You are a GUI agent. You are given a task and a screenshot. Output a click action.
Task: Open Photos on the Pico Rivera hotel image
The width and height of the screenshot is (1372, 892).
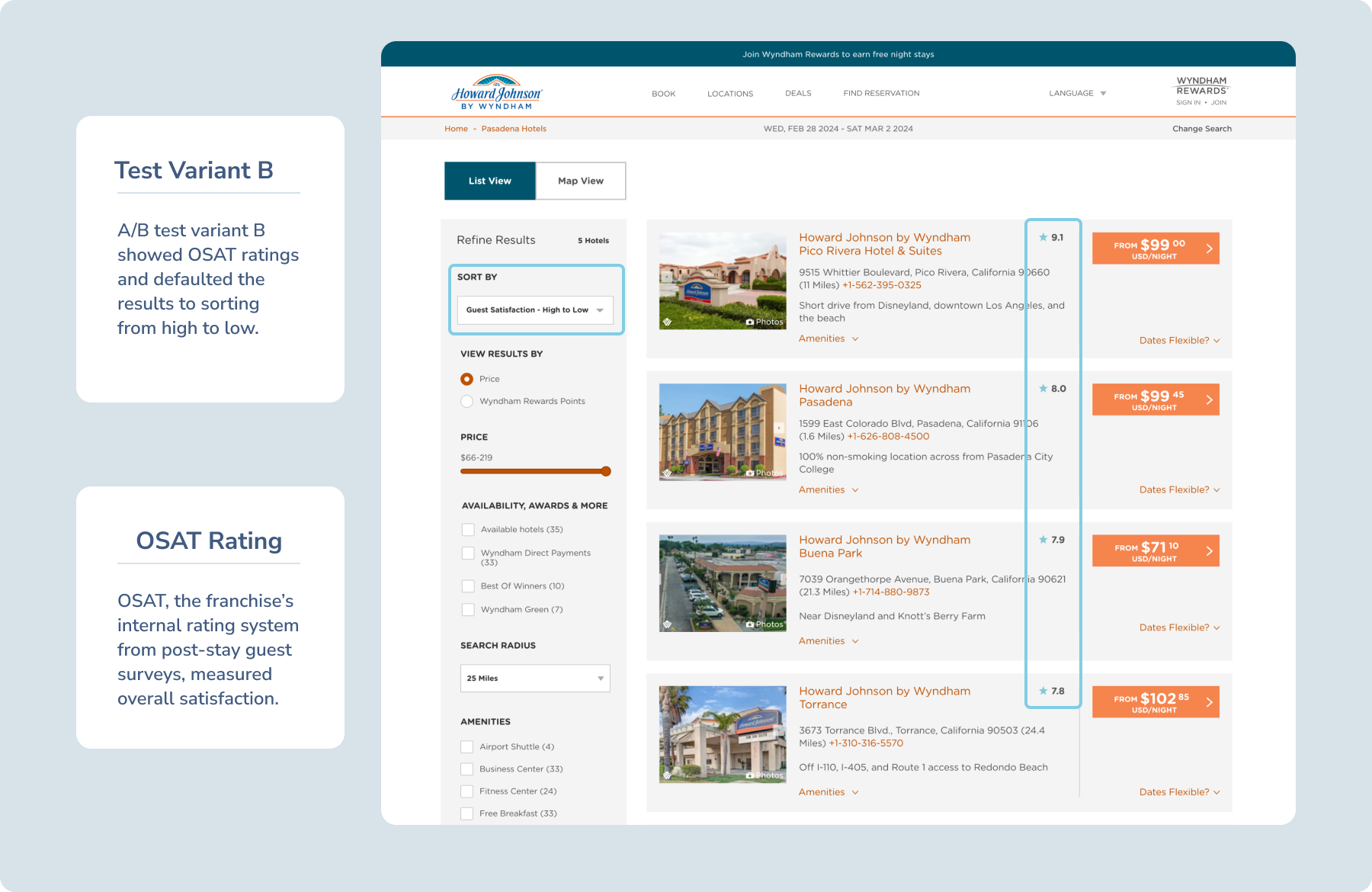(765, 322)
